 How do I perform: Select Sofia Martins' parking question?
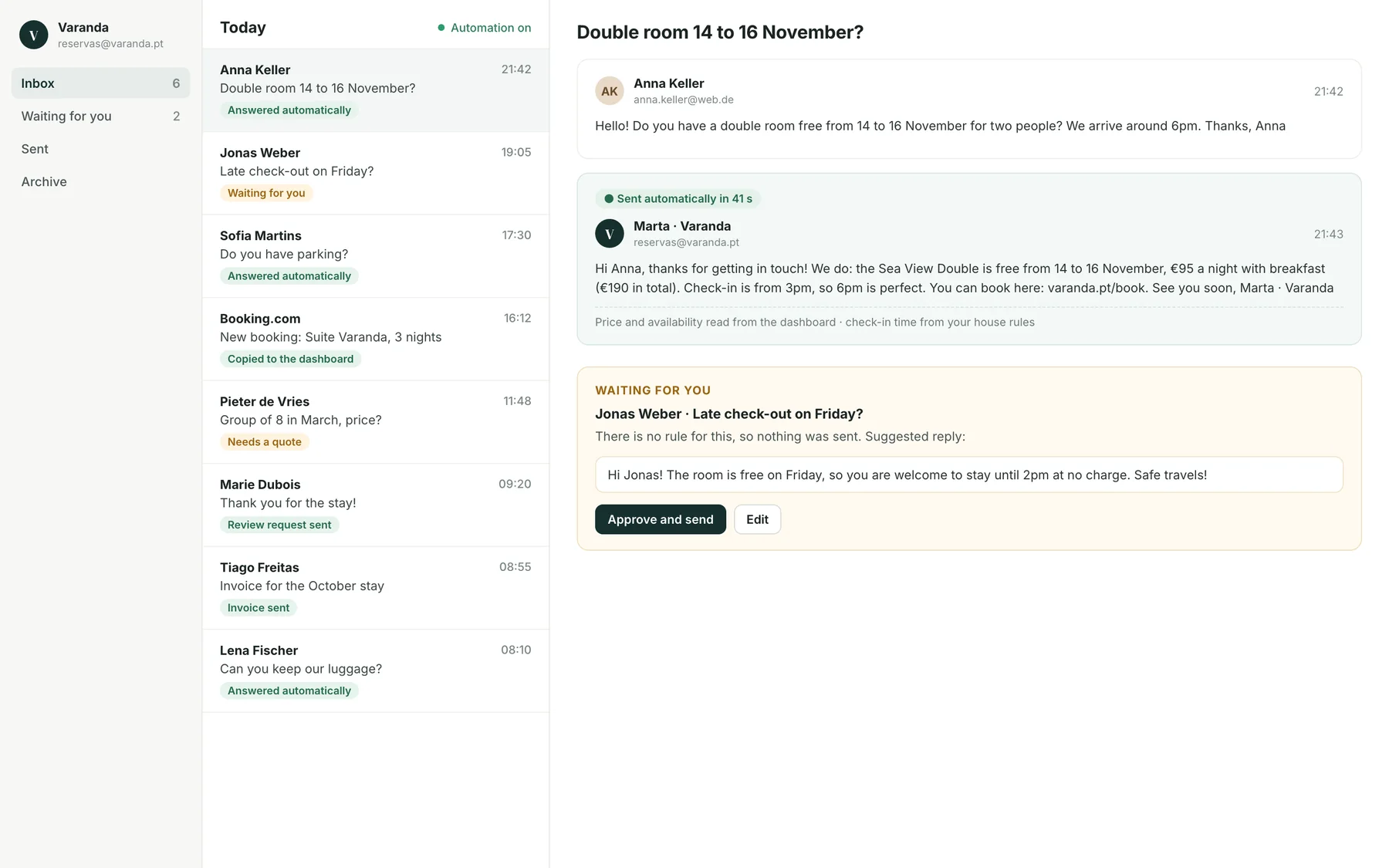(376, 256)
